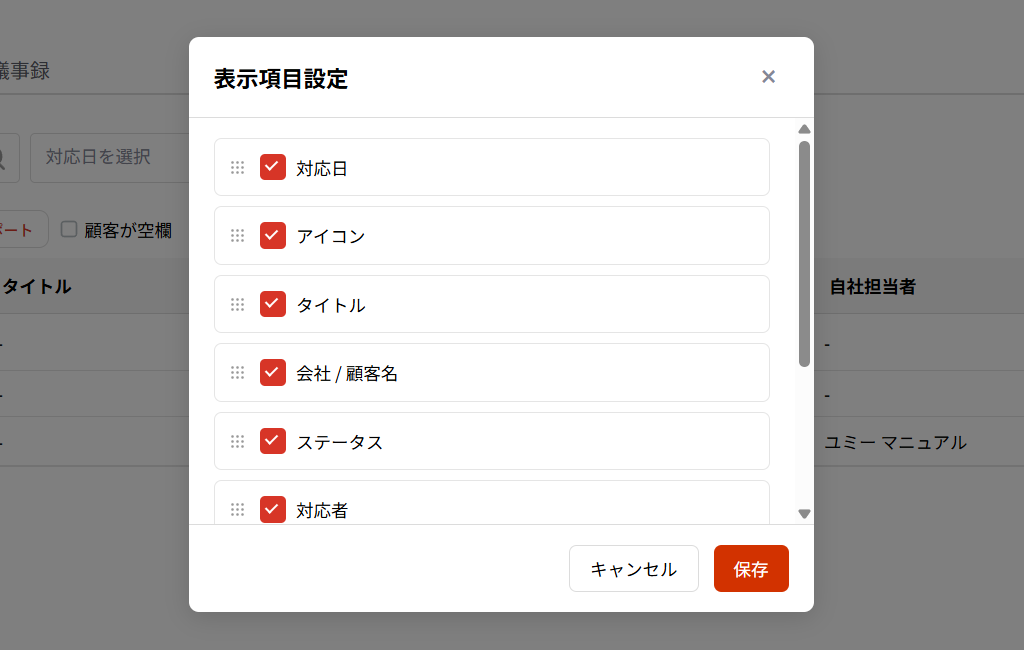The image size is (1024, 650).
Task: Click the scrollbar down arrow in the dialog
Action: tap(804, 514)
